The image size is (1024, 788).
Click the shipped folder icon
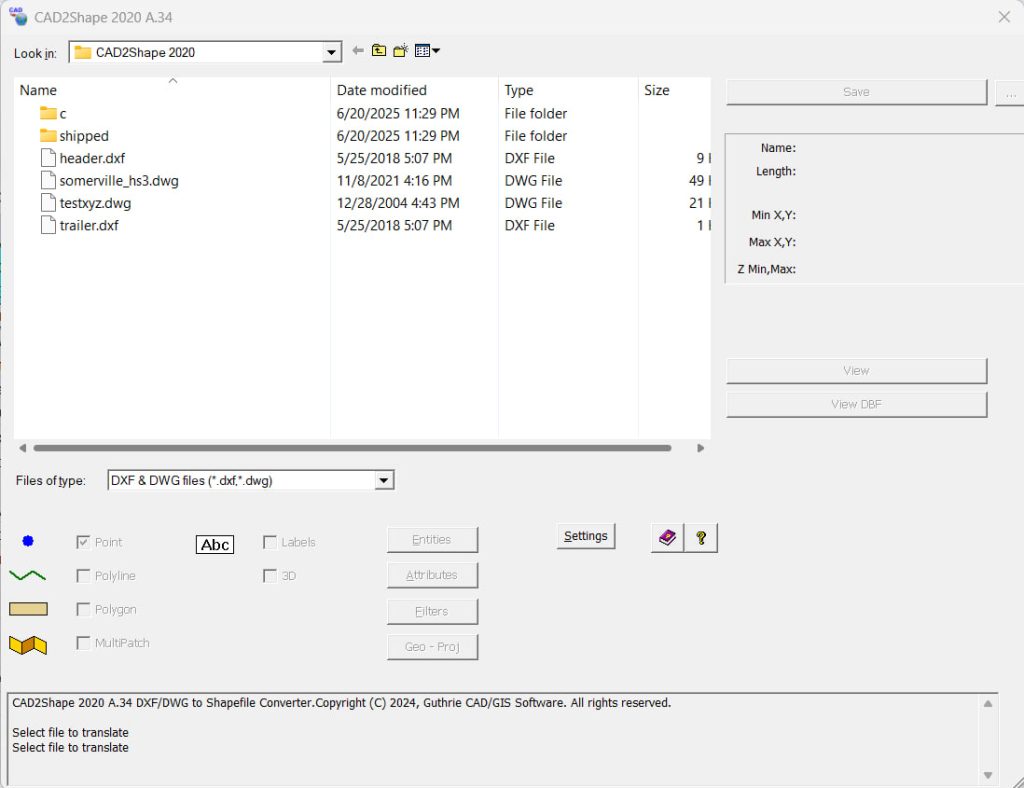pos(48,135)
